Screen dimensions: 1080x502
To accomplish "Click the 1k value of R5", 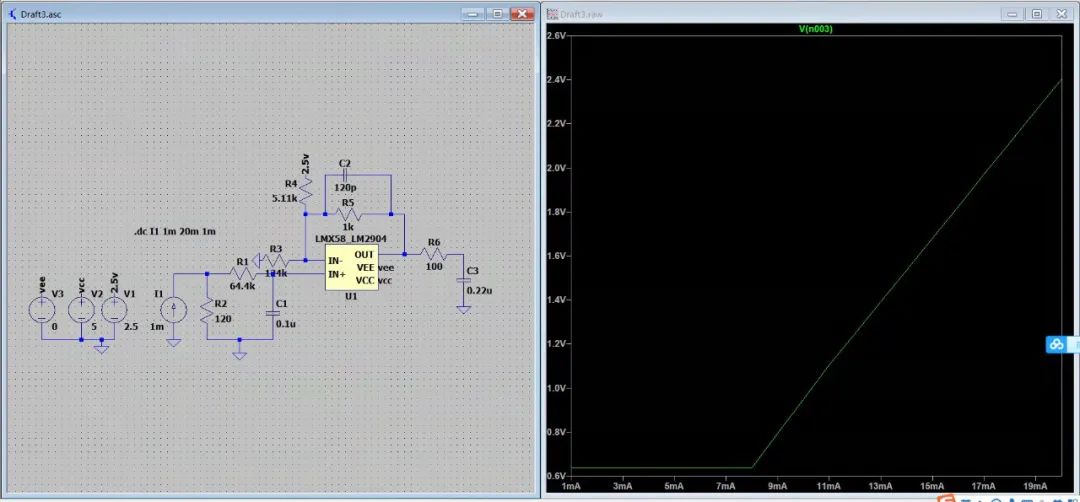I will 348,227.
